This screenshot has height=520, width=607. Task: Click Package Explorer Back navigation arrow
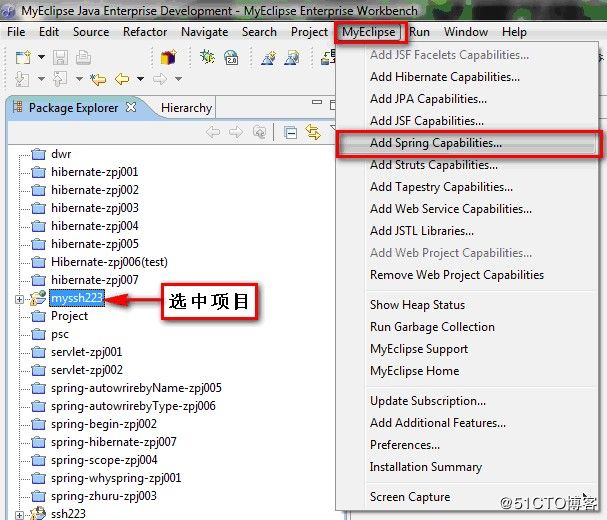point(213,132)
